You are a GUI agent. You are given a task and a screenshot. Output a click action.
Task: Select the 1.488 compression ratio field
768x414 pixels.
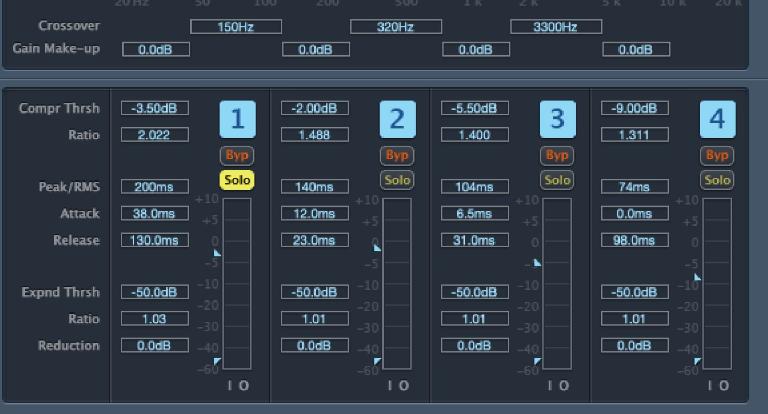point(315,135)
